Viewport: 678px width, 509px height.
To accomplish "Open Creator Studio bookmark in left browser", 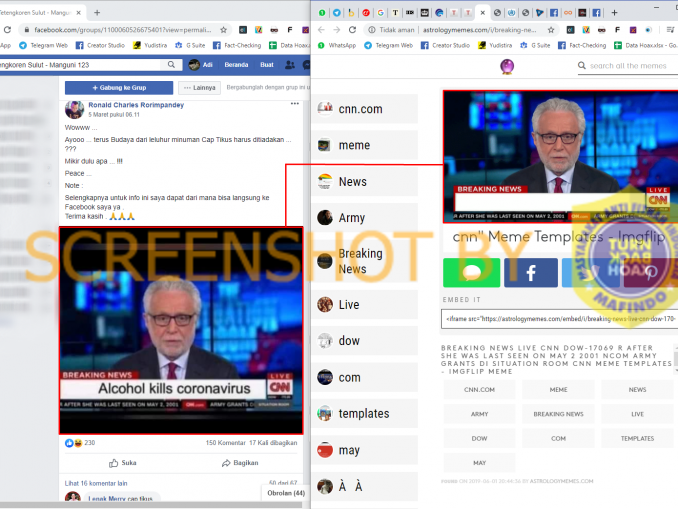I will click(100, 45).
